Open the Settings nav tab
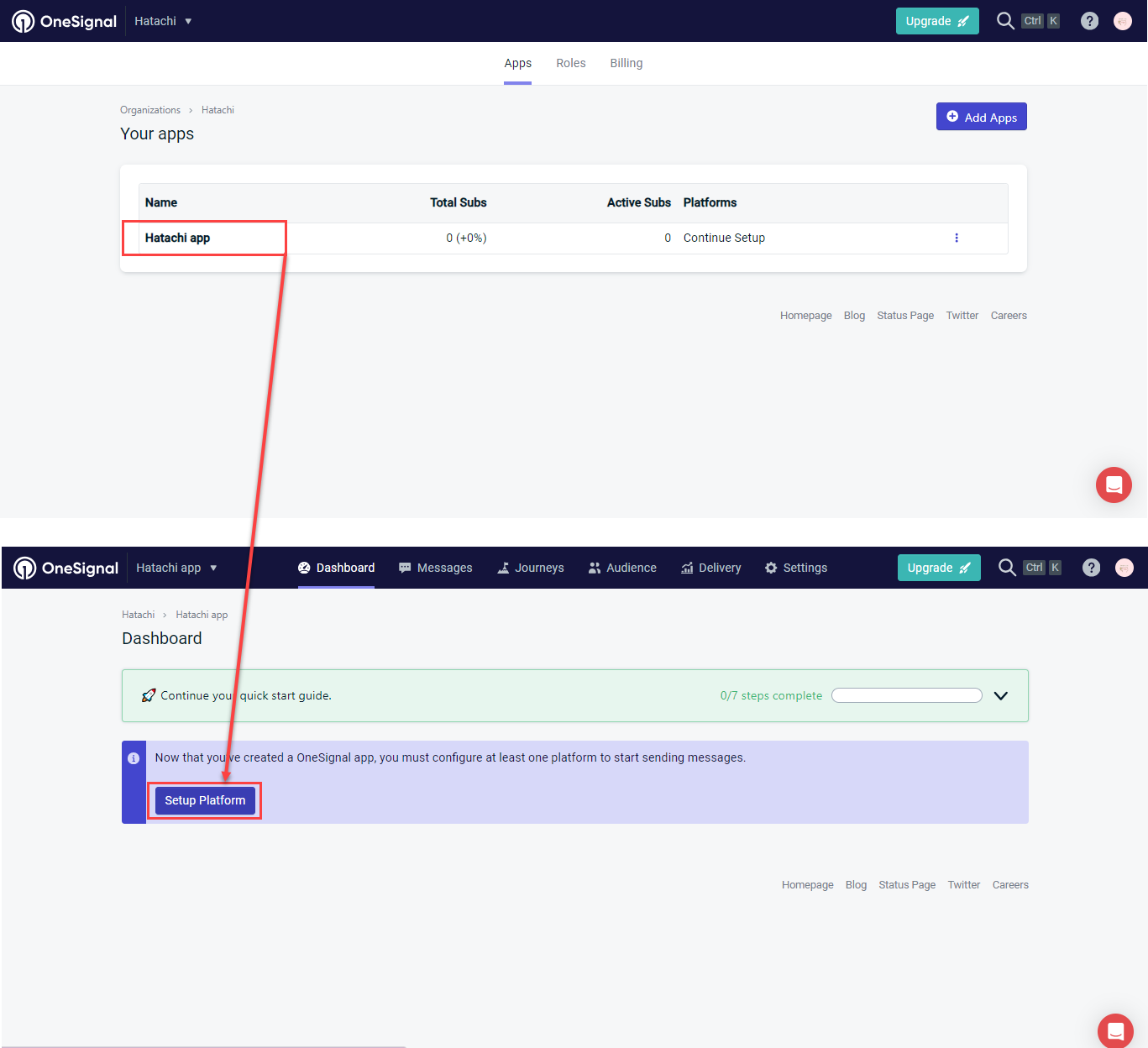This screenshot has height=1048, width=1148. point(796,568)
